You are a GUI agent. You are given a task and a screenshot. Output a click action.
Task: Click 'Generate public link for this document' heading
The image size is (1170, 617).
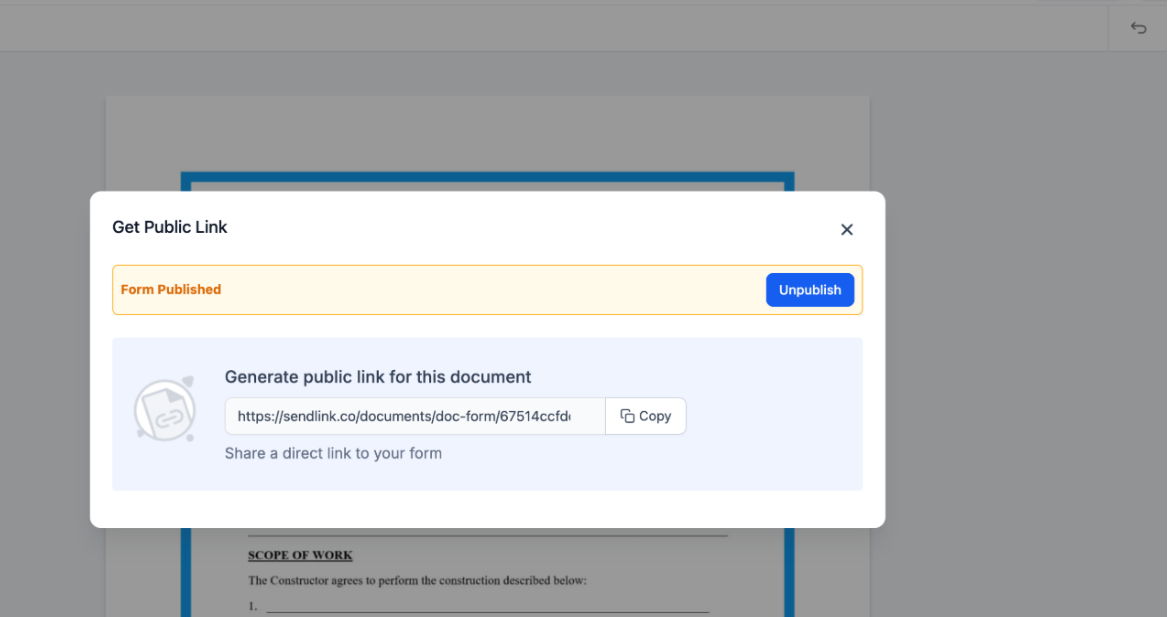(x=378, y=377)
